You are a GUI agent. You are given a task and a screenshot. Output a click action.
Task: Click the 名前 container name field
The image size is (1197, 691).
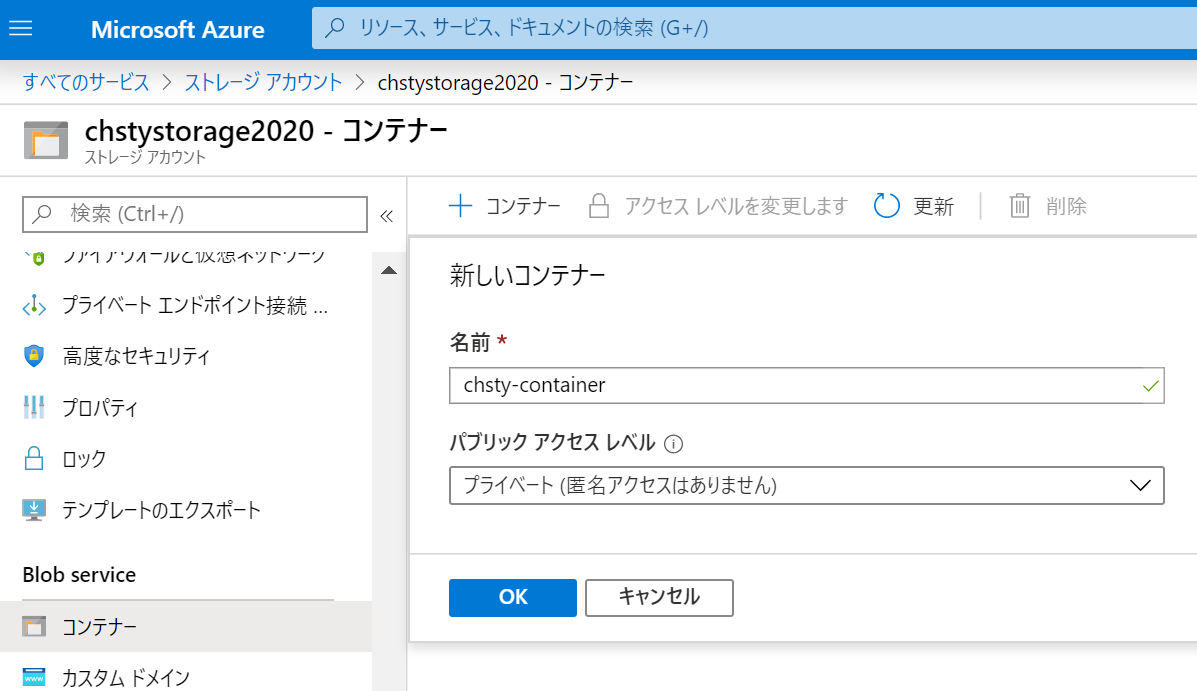click(x=806, y=386)
